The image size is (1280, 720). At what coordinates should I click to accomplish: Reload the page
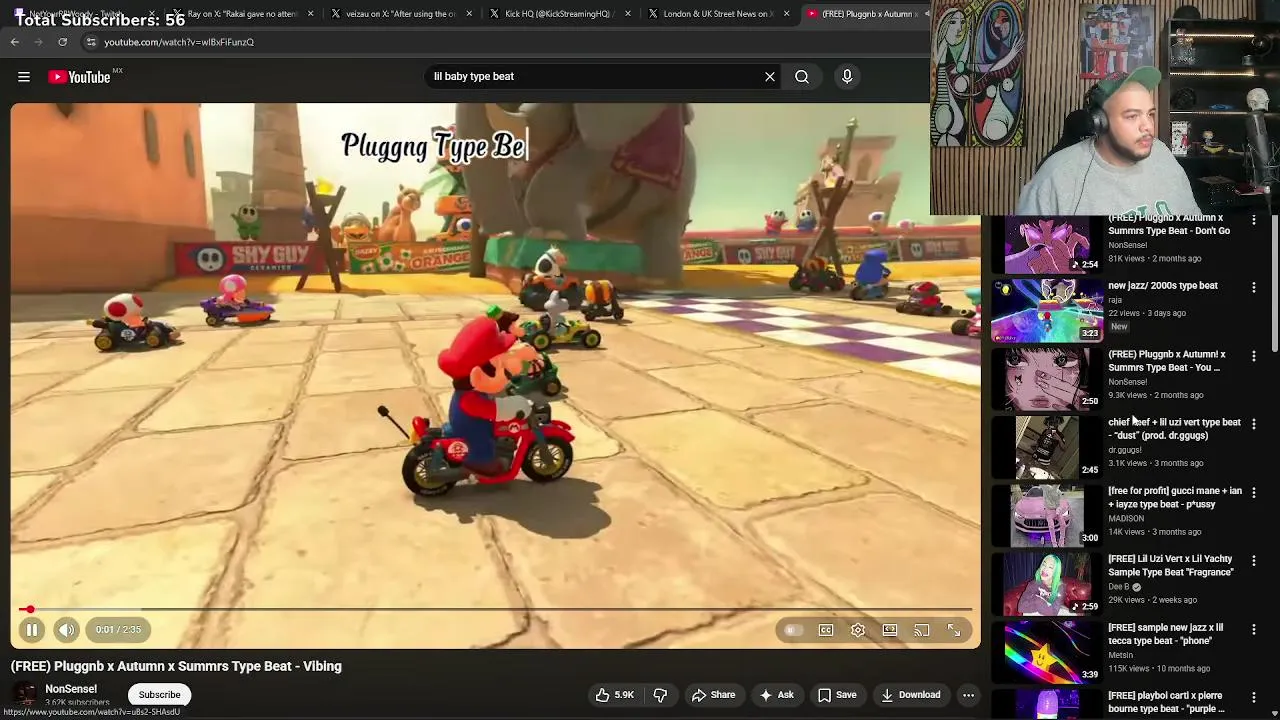[63, 42]
